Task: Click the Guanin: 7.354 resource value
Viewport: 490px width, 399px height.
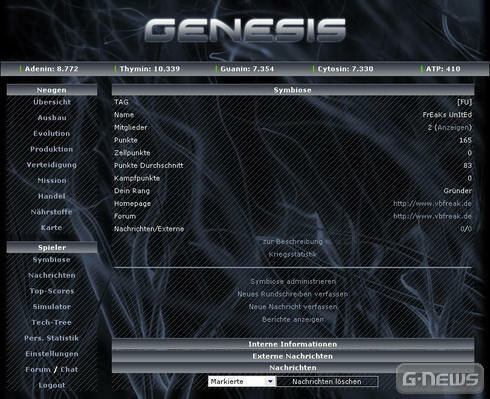Action: click(x=247, y=69)
